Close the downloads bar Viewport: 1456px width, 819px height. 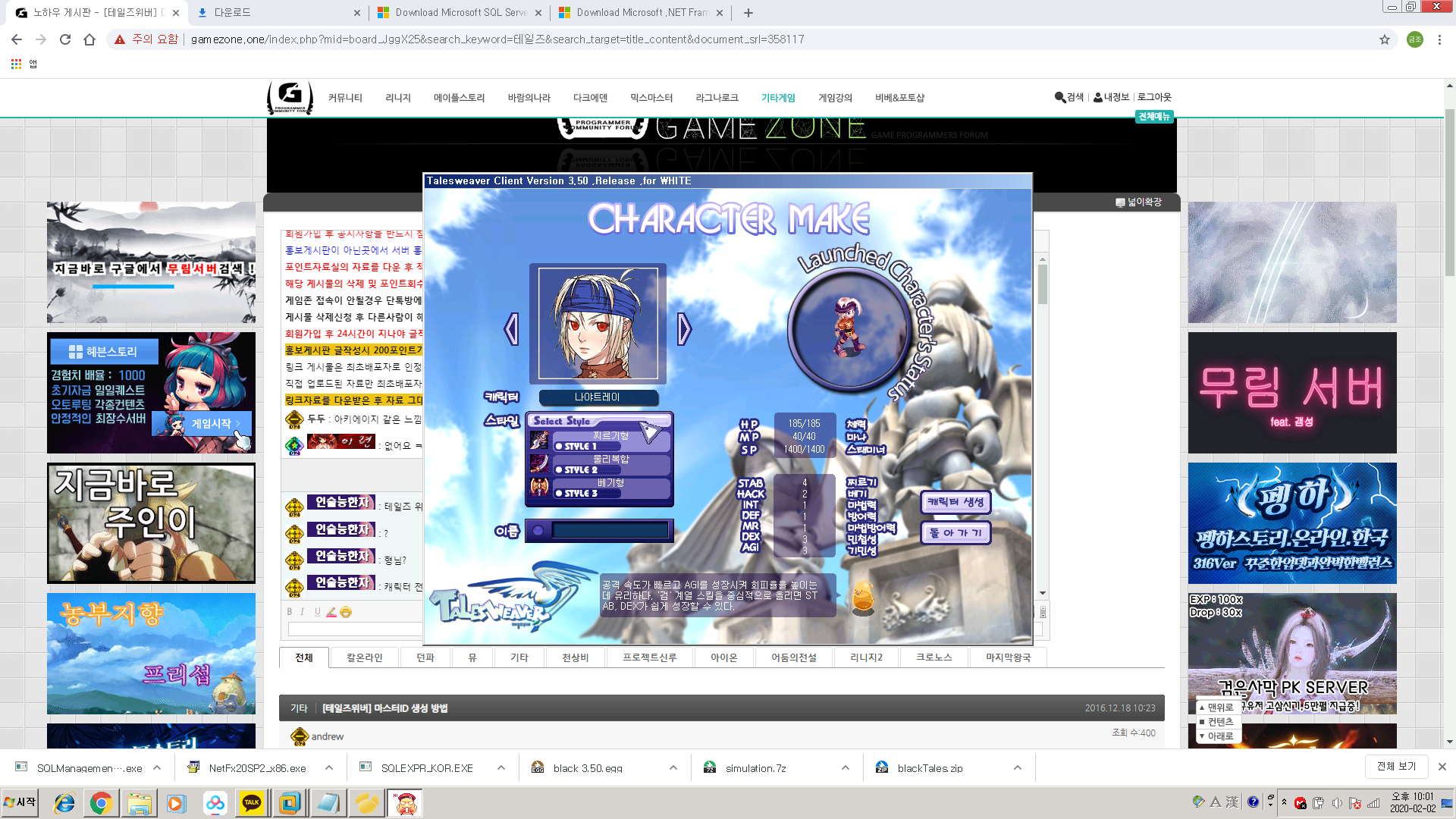coord(1442,767)
